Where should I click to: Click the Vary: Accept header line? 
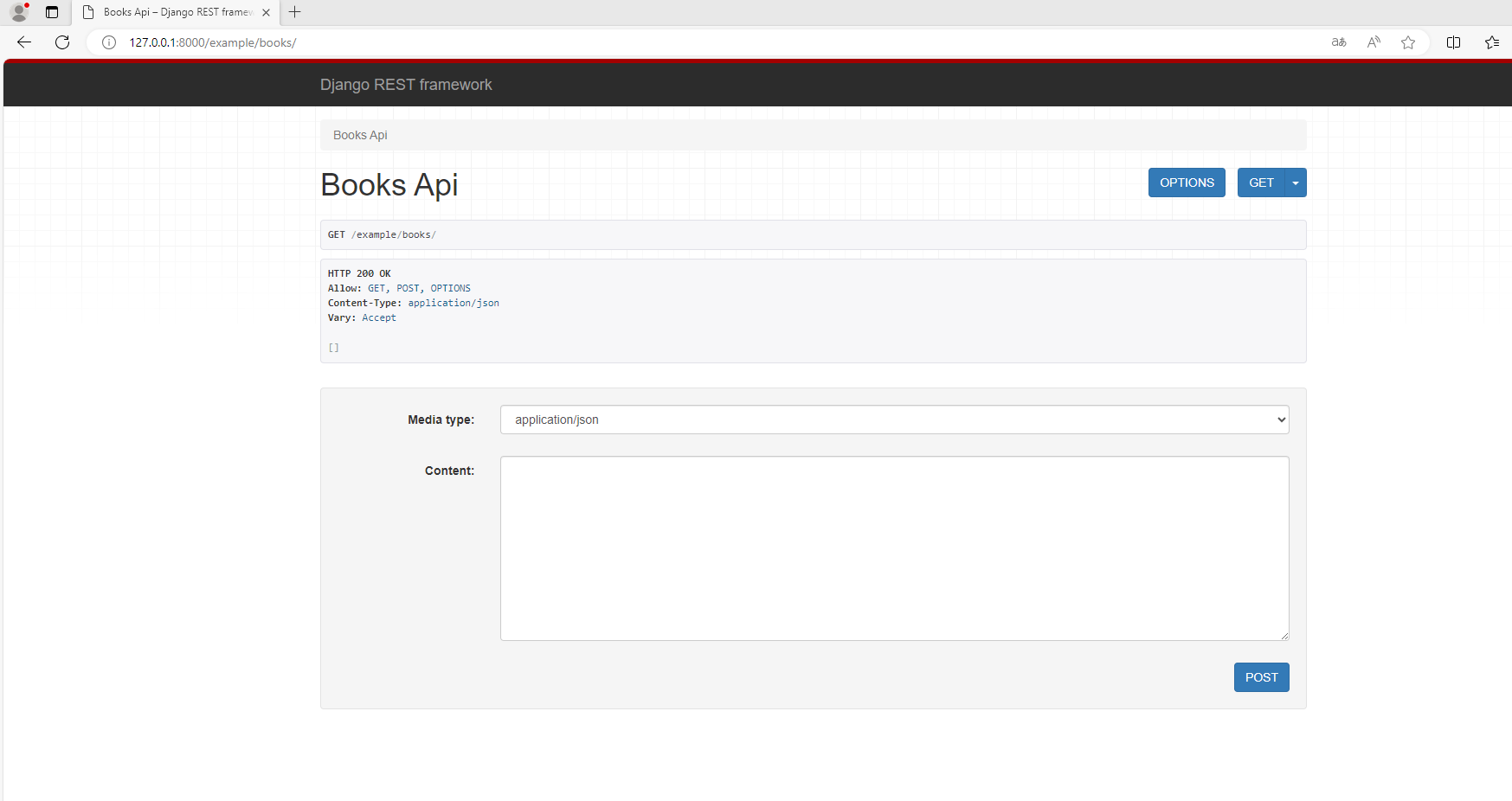click(362, 317)
